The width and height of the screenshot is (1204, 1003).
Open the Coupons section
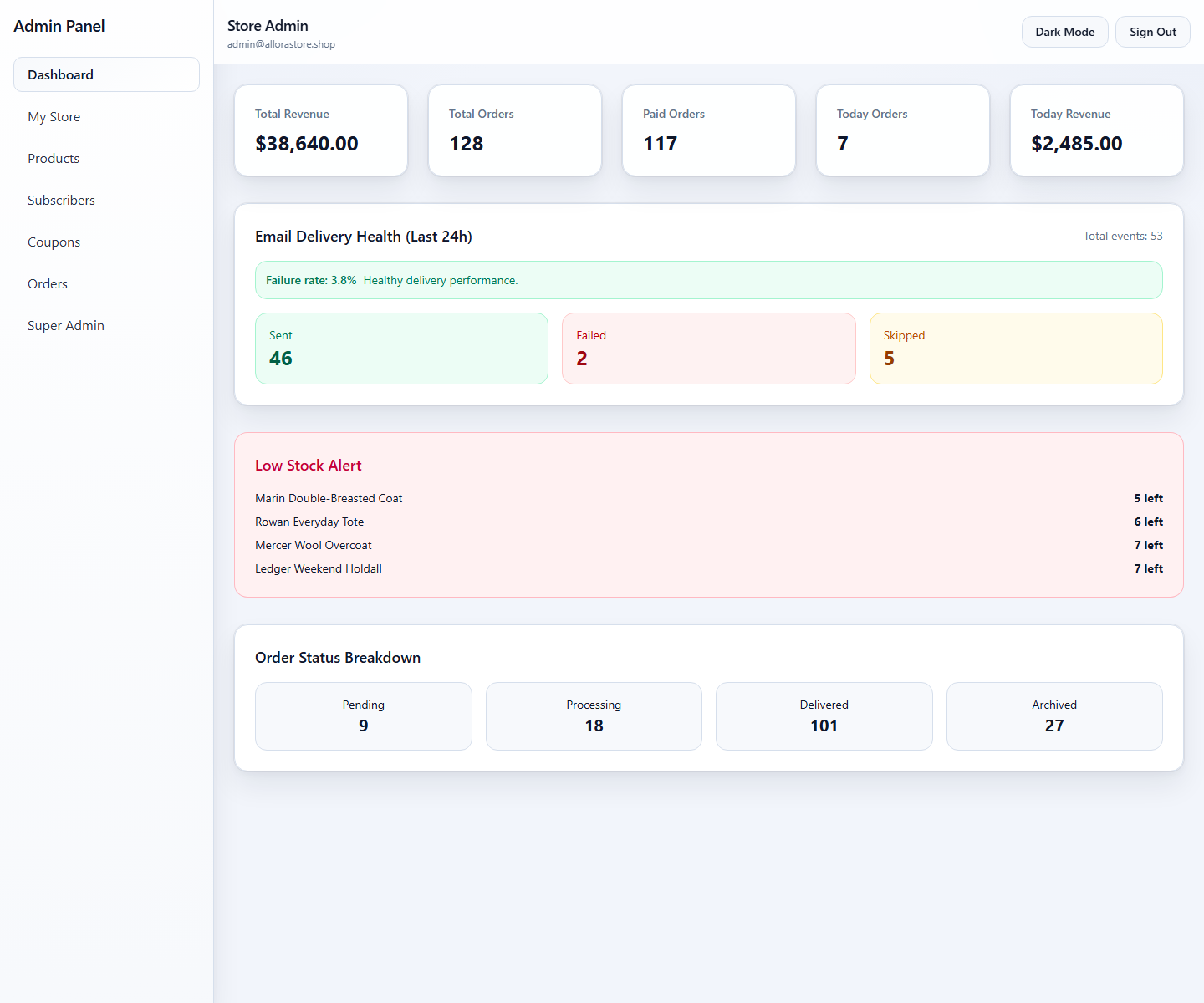[x=54, y=242]
